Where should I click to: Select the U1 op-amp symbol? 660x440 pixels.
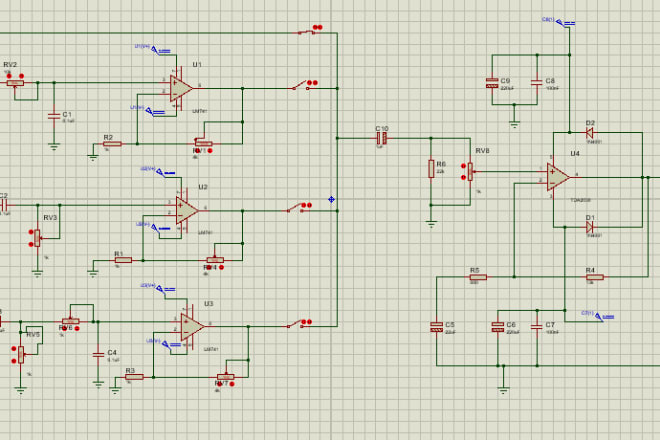[181, 88]
